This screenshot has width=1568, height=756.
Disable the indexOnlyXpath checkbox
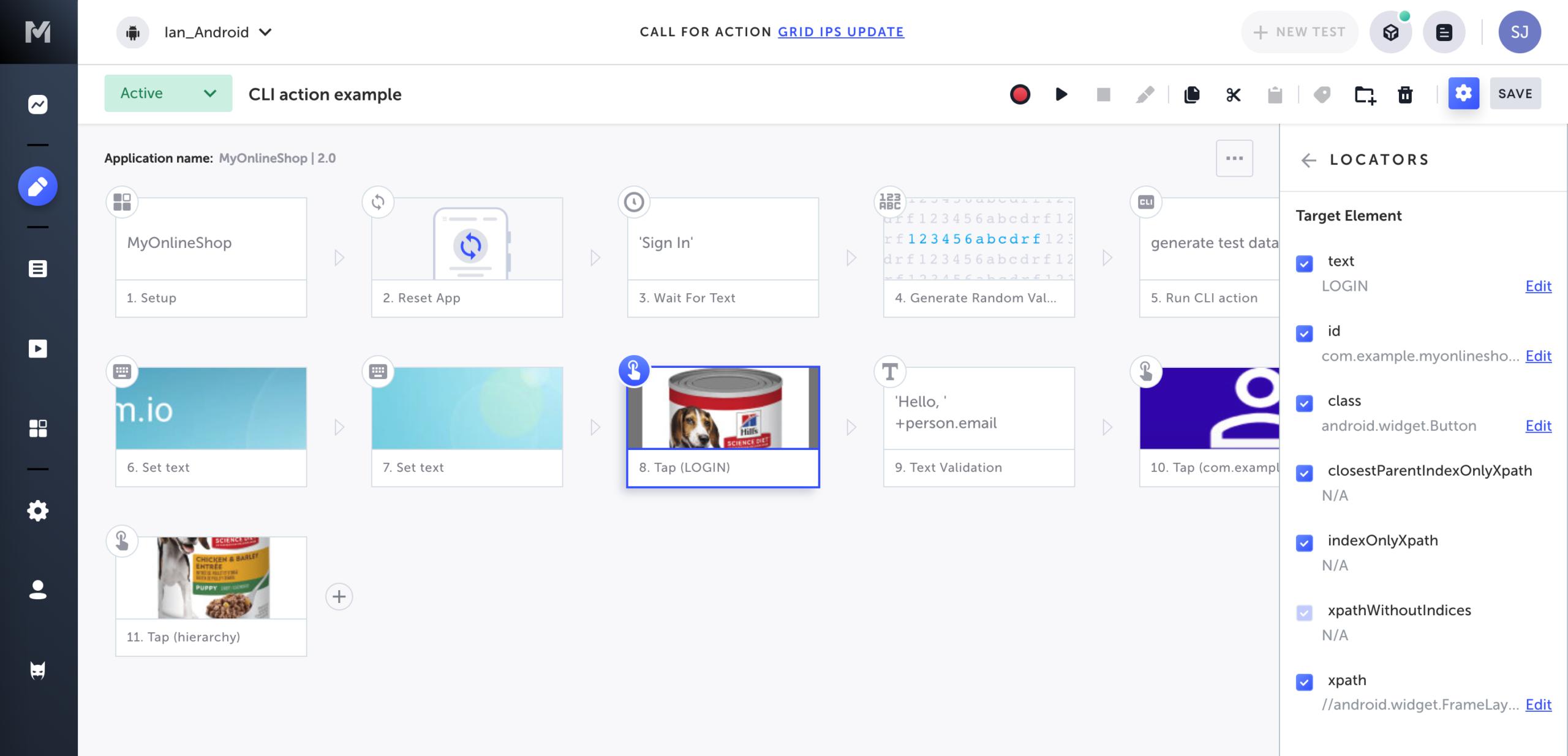click(x=1305, y=543)
